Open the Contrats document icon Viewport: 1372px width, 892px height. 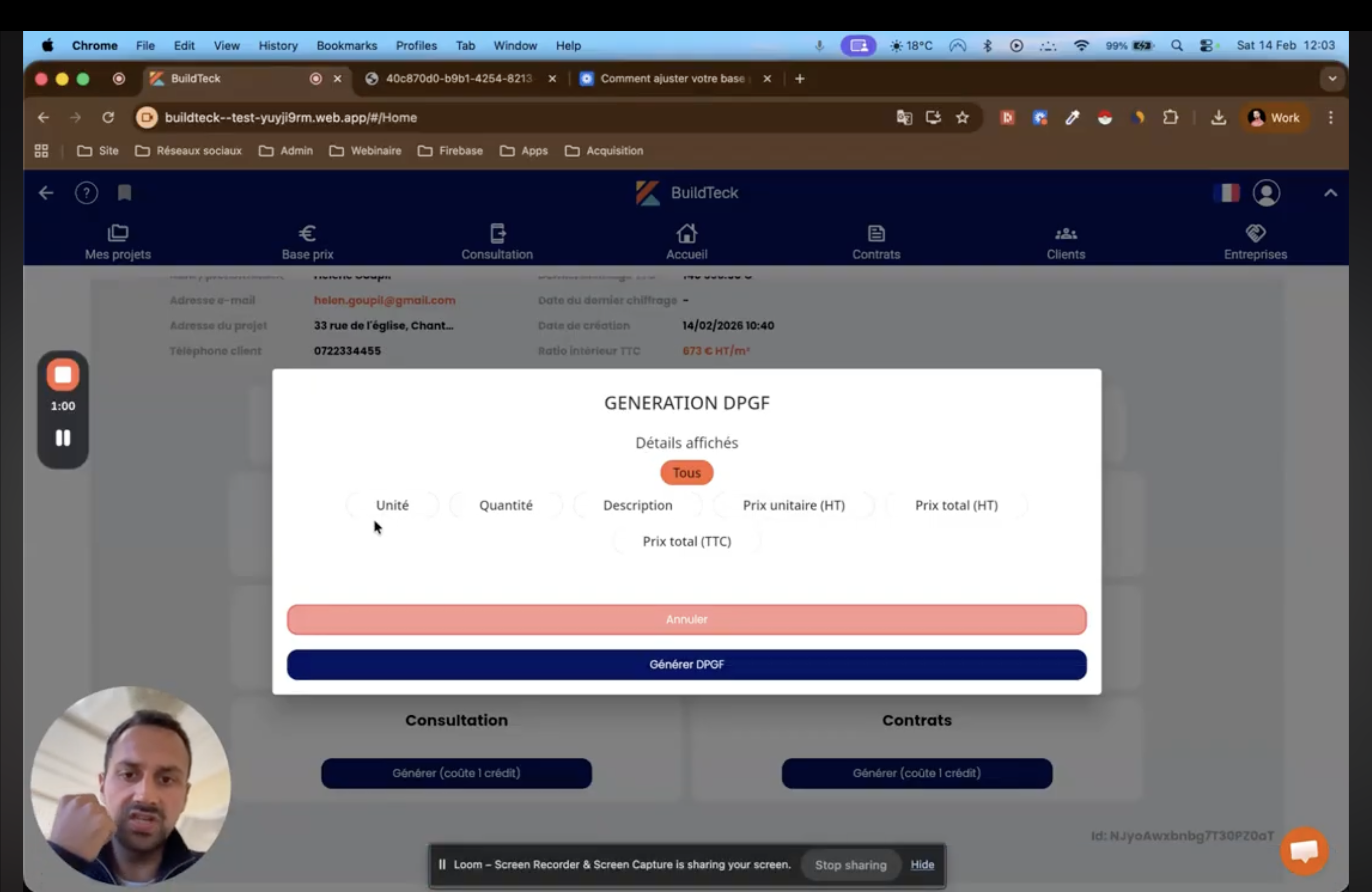875,241
